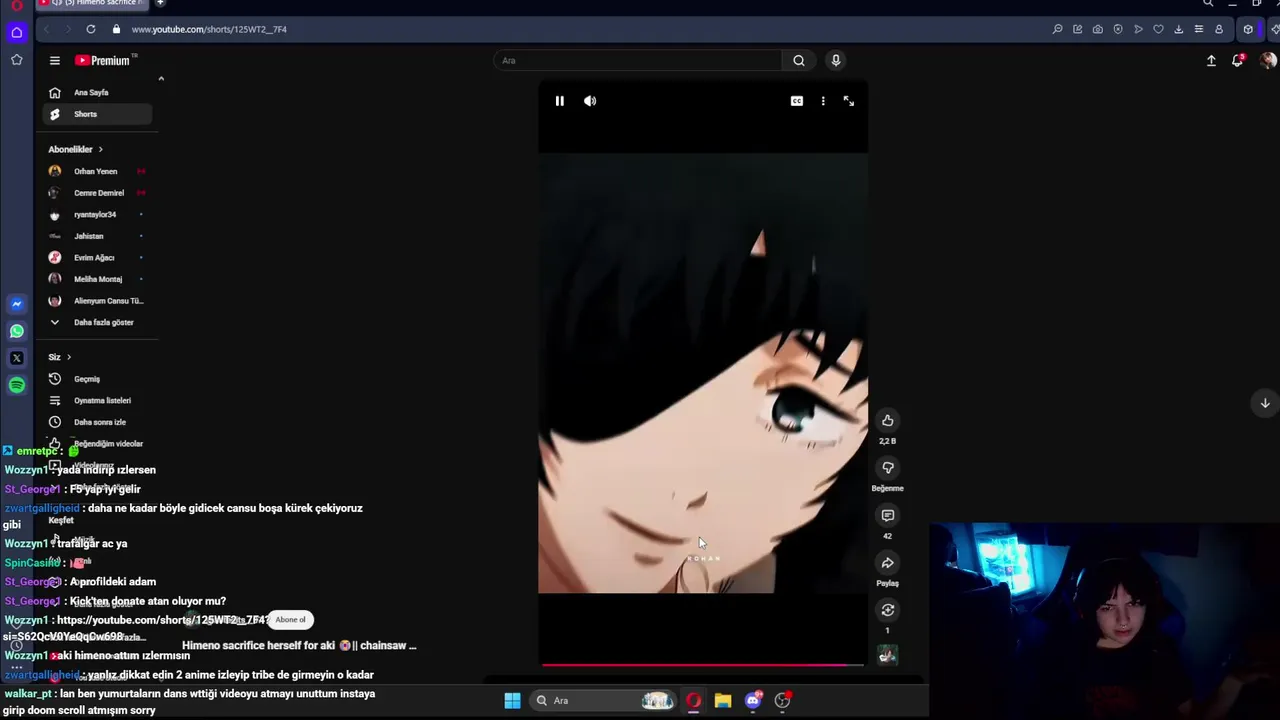Toggle closed captions on the Short

(797, 101)
